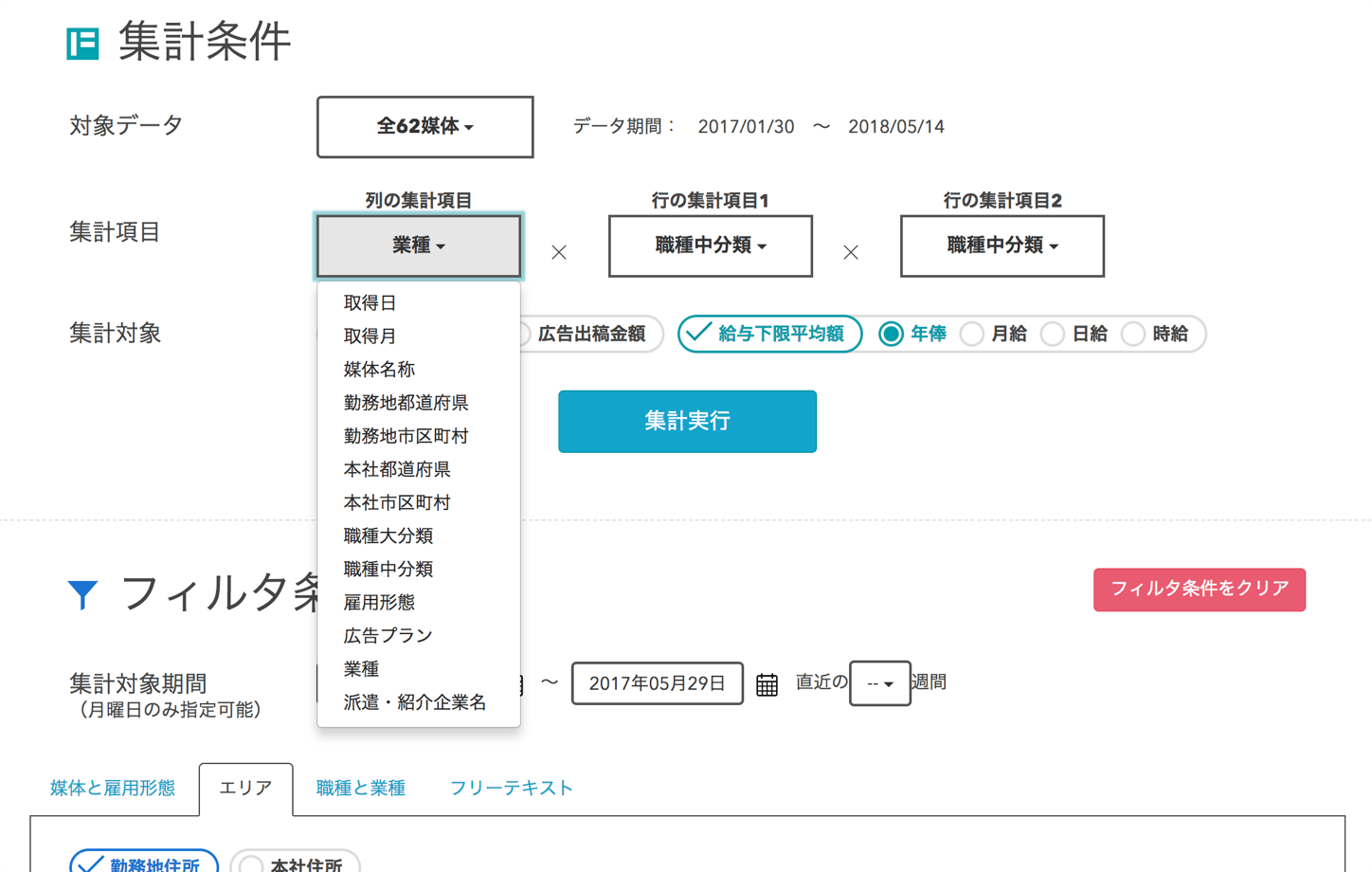Toggle the 勤務地住所 option
The image size is (1372, 872).
point(144,863)
